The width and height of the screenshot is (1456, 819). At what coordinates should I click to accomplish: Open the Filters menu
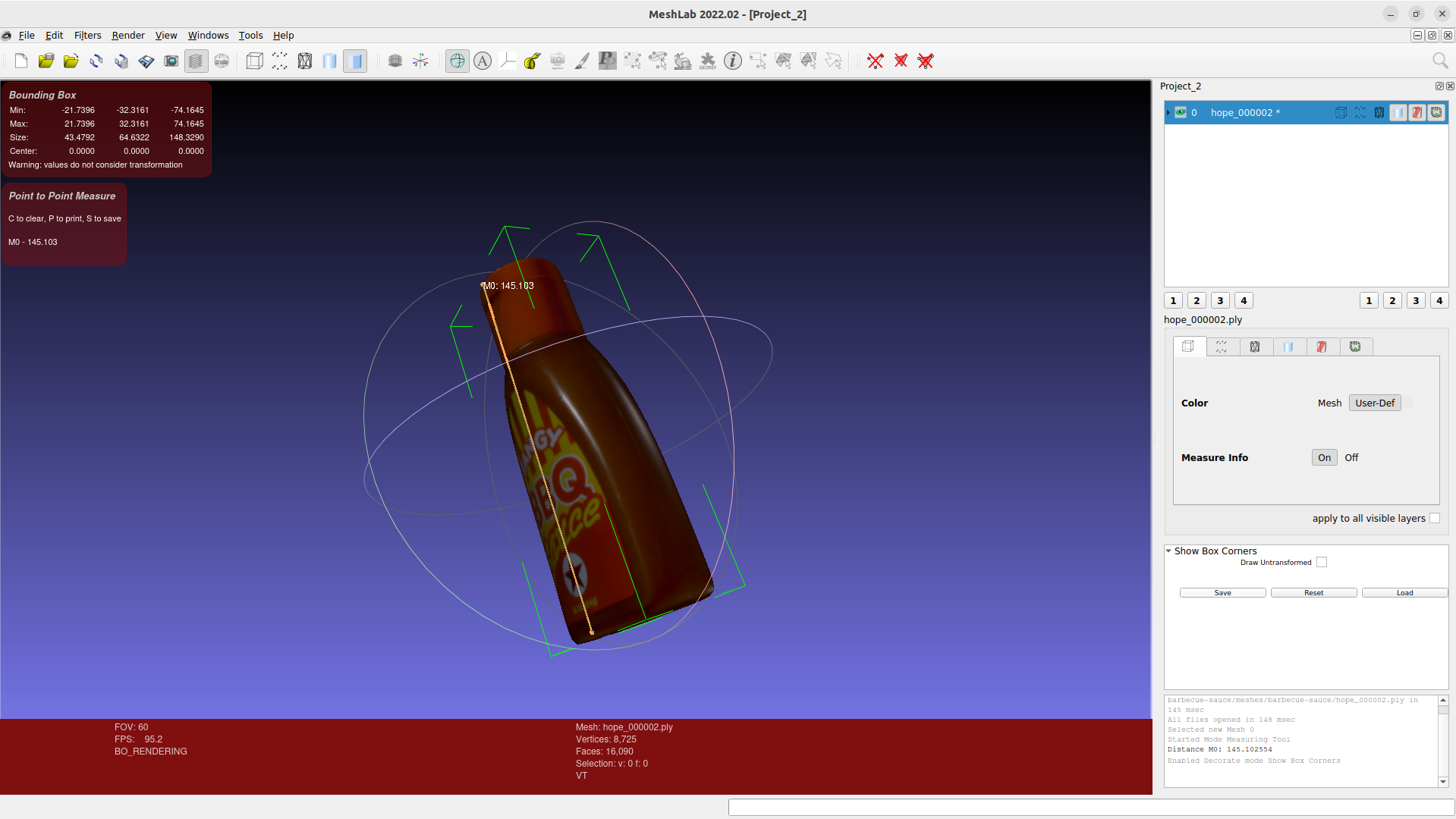[87, 35]
